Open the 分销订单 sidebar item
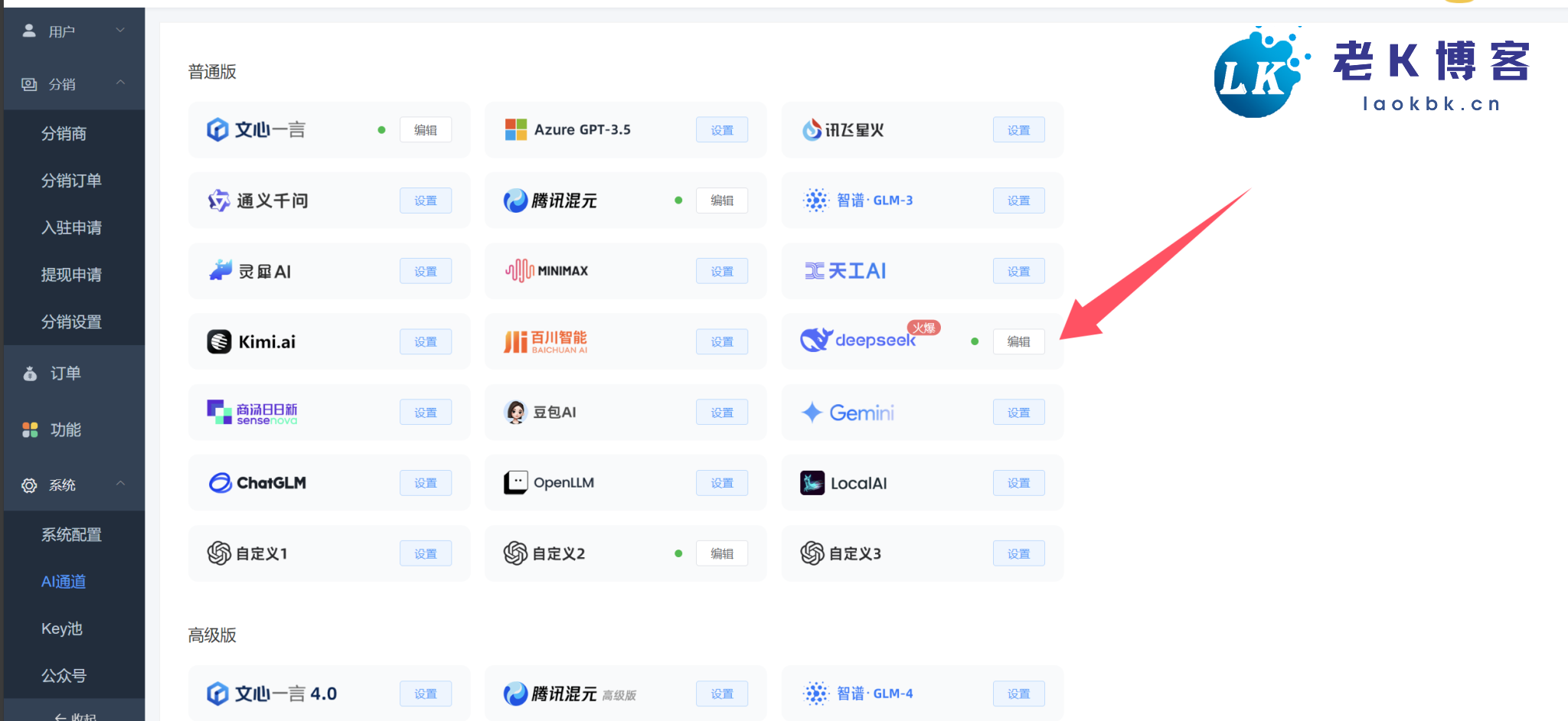The width and height of the screenshot is (1568, 721). coord(71,181)
